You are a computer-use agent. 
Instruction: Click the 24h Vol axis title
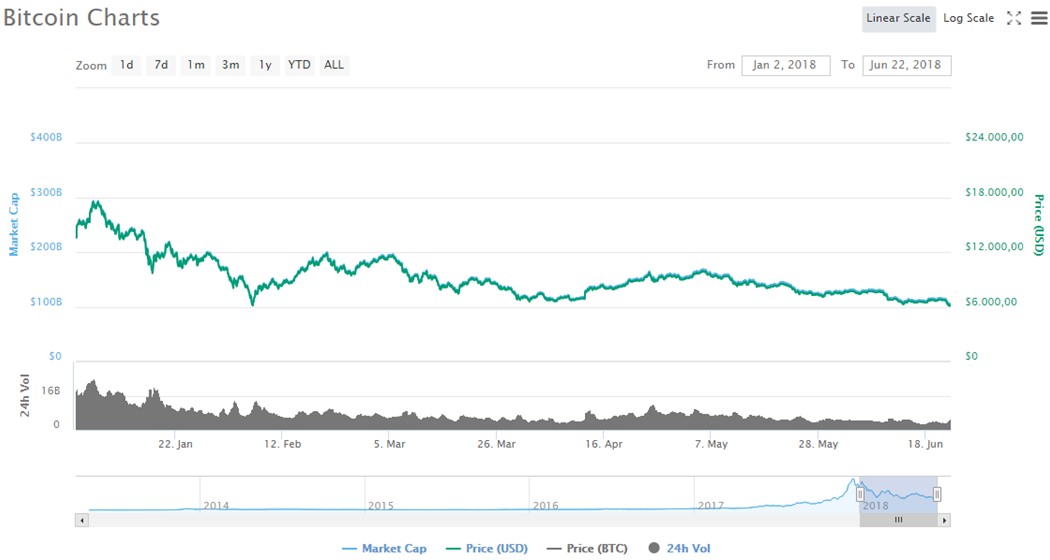click(25, 395)
